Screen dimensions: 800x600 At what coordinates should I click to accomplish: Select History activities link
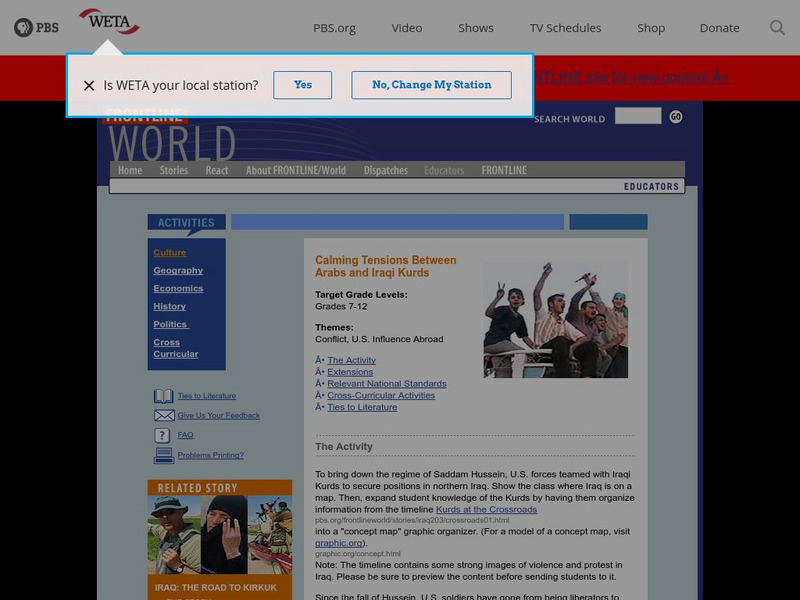(169, 306)
